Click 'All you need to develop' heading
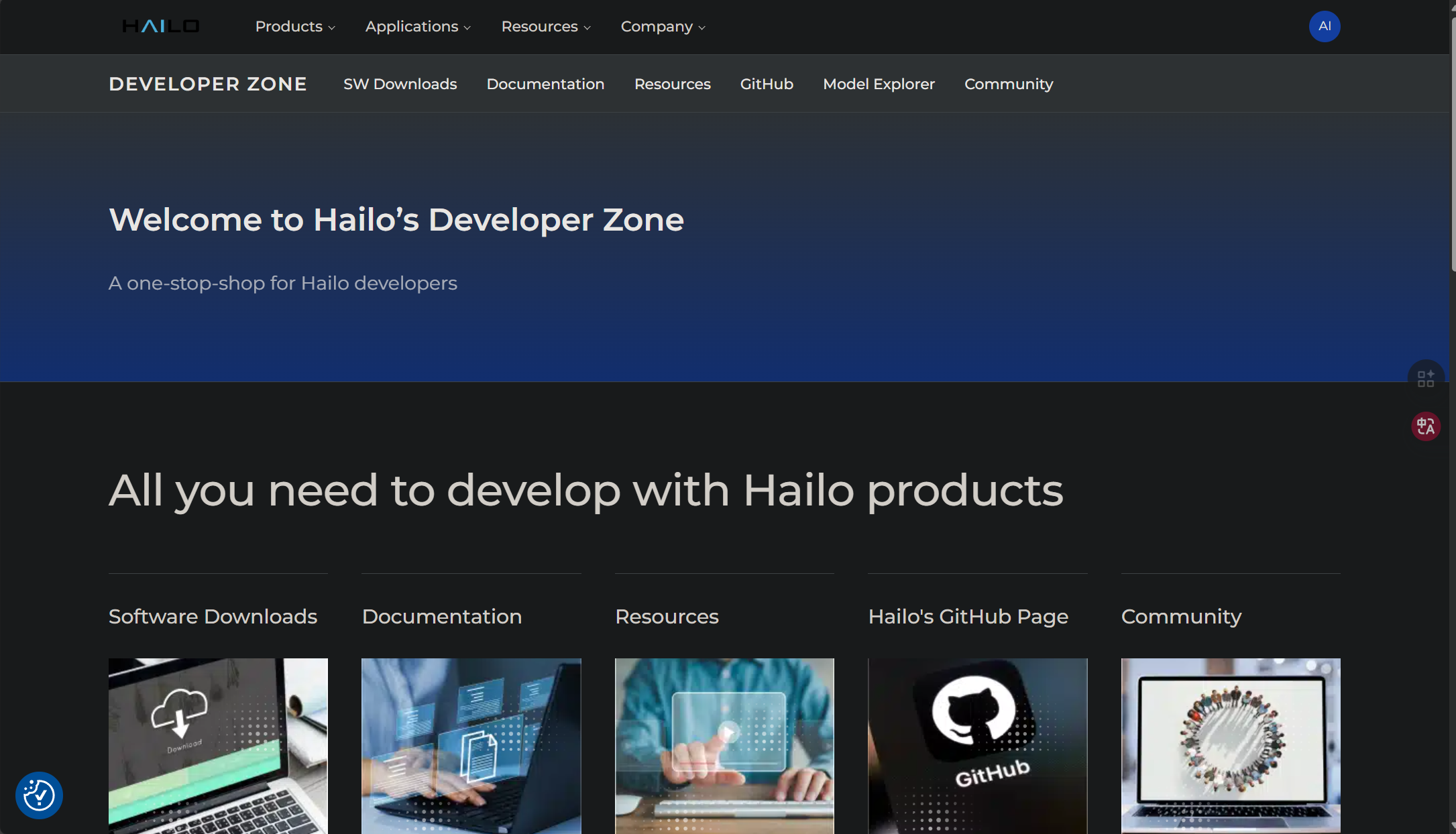 (x=585, y=491)
